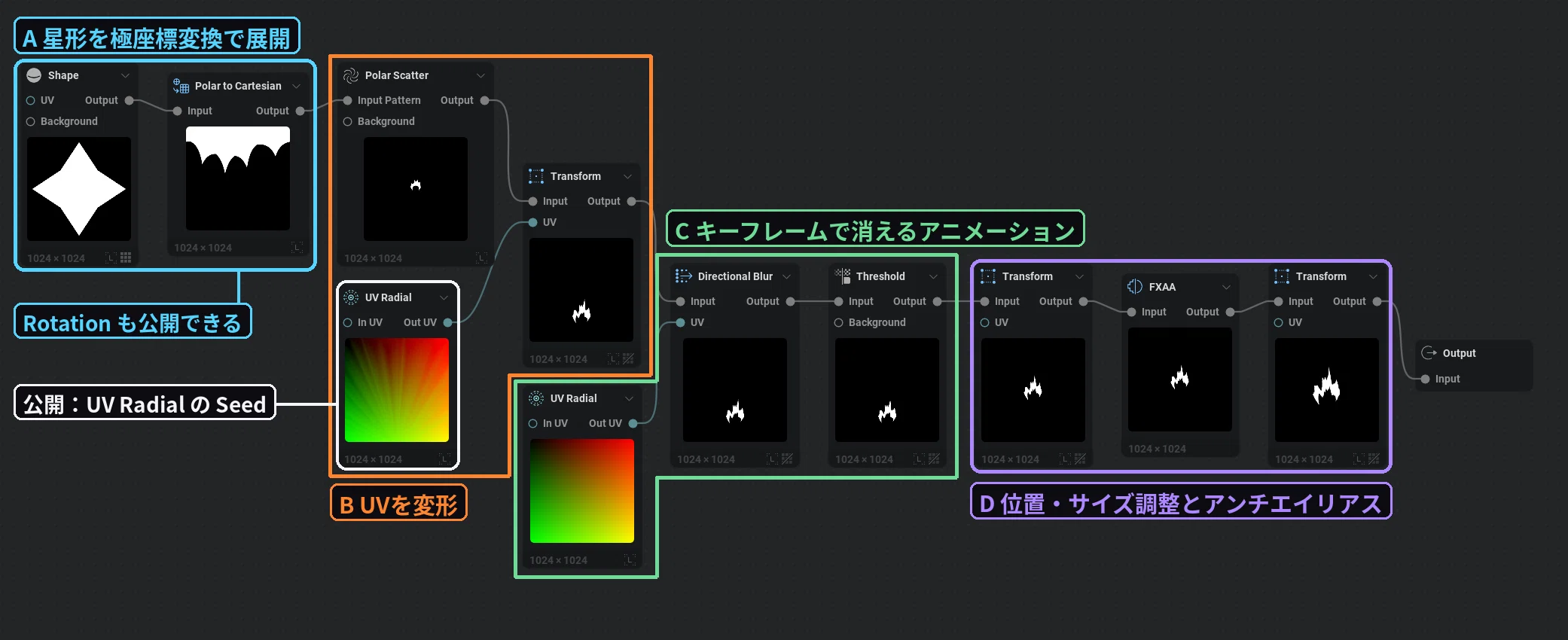Image resolution: width=1568 pixels, height=640 pixels.
Task: Select the Shape node's star preview
Action: click(x=79, y=189)
